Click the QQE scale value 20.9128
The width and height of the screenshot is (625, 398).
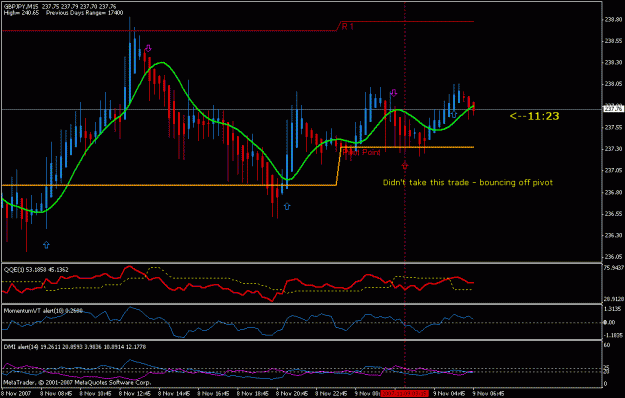coord(613,299)
